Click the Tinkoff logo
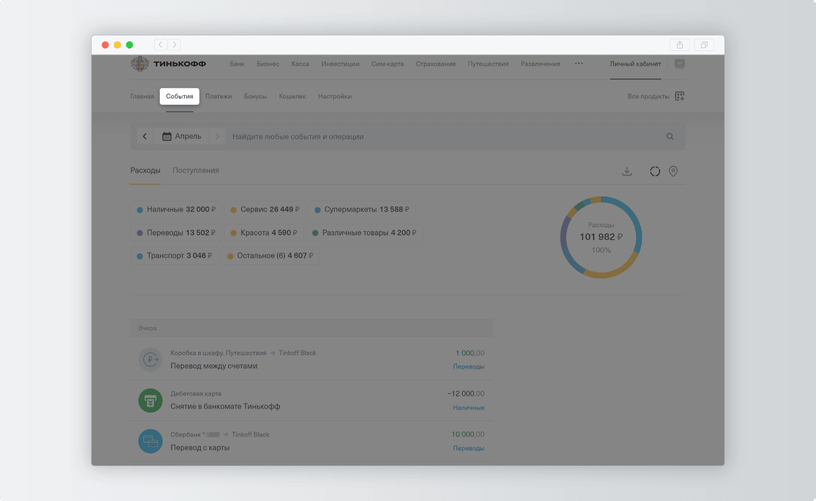 coord(168,63)
